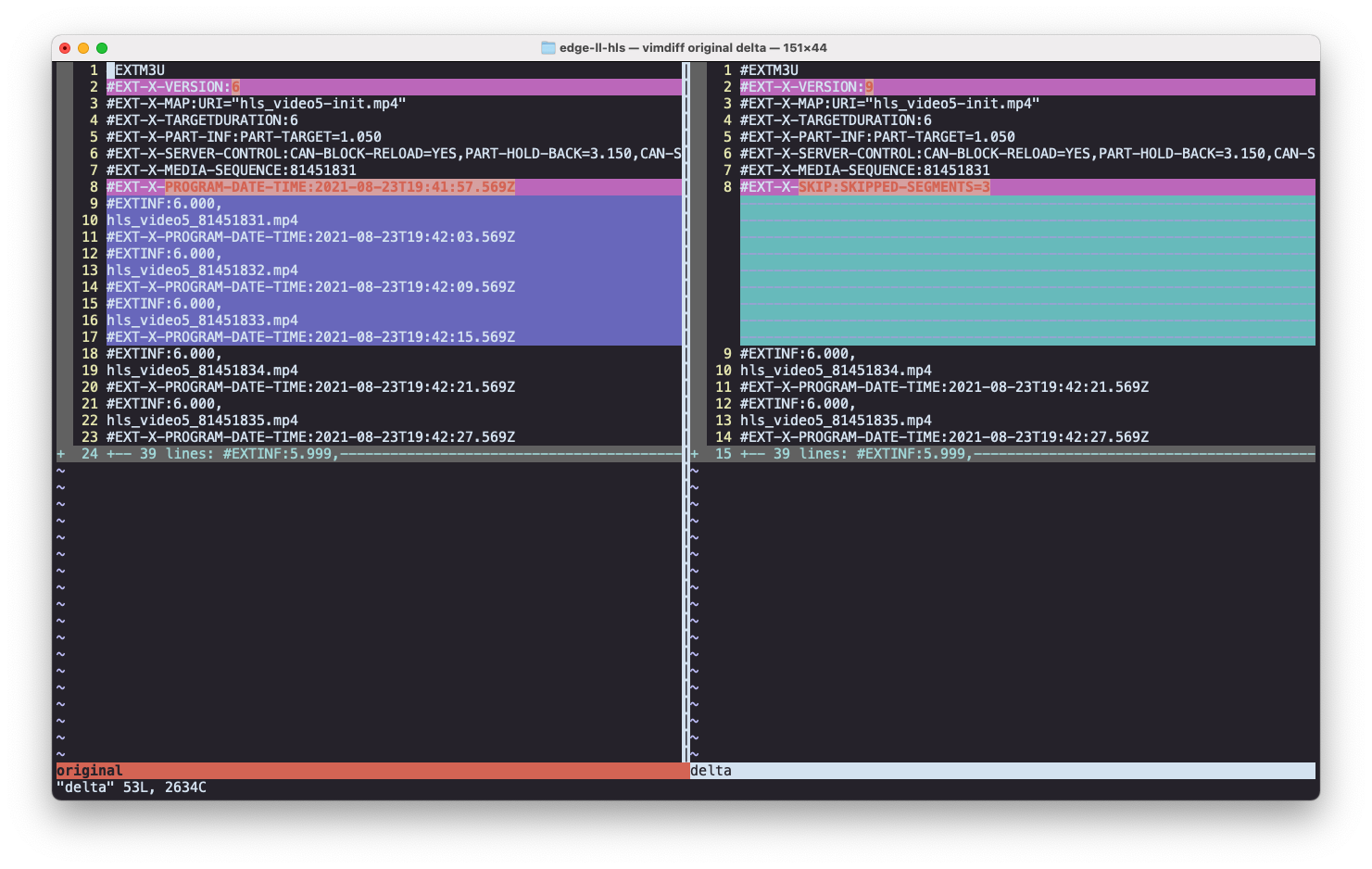Click #EXT-X-MEDIA-SEQUENCE:81451831 in the original pane
1372x869 pixels.
pyautogui.click(x=232, y=170)
